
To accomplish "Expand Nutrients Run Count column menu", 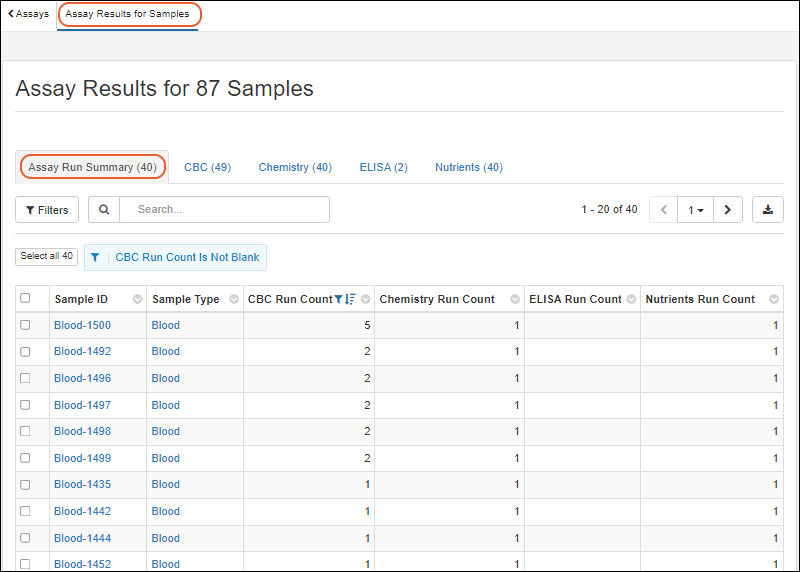I will 774,299.
